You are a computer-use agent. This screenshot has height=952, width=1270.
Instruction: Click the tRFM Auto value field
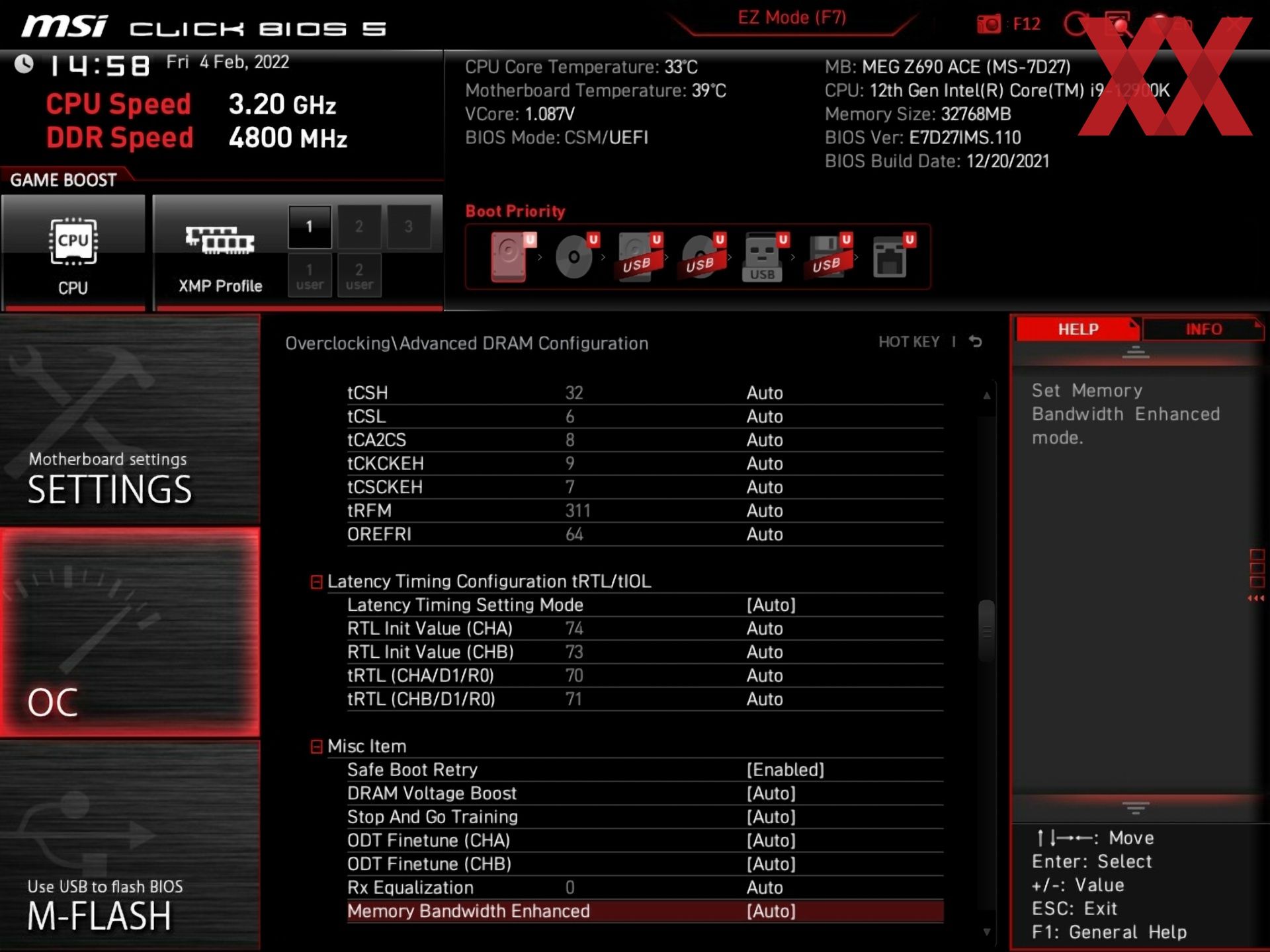pos(765,511)
